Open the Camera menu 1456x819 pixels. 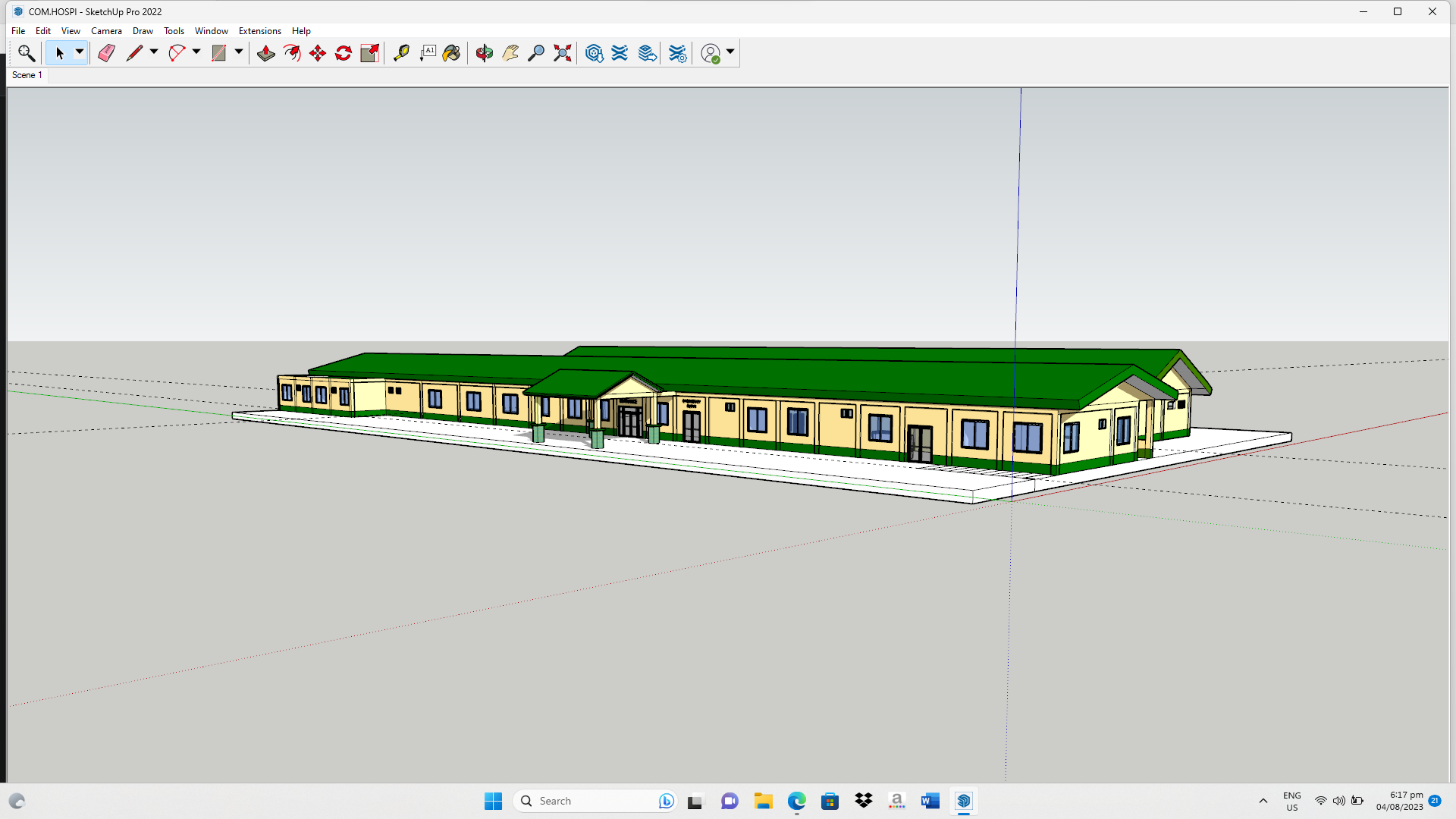tap(106, 31)
